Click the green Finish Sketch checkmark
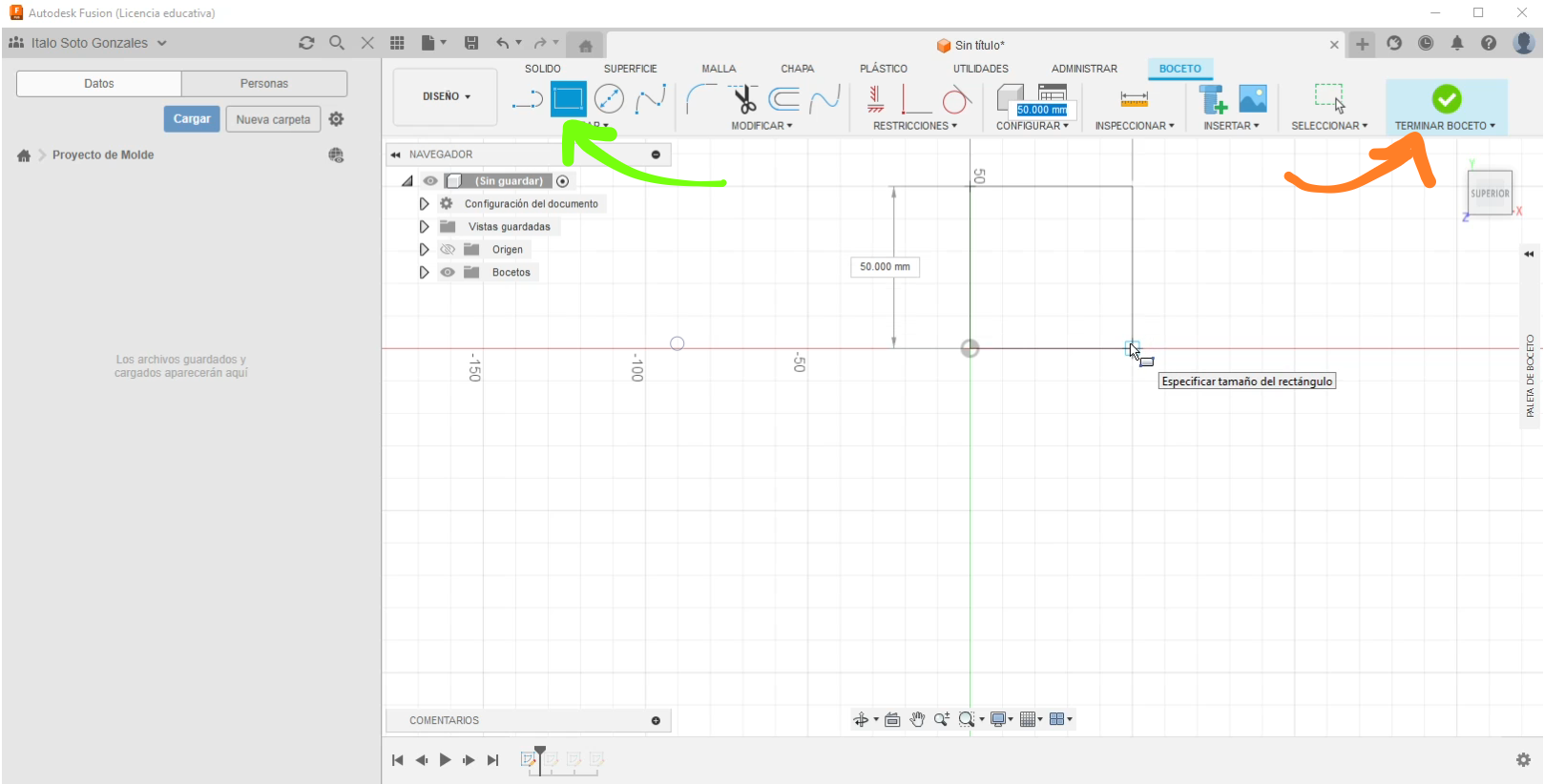 tap(1447, 98)
